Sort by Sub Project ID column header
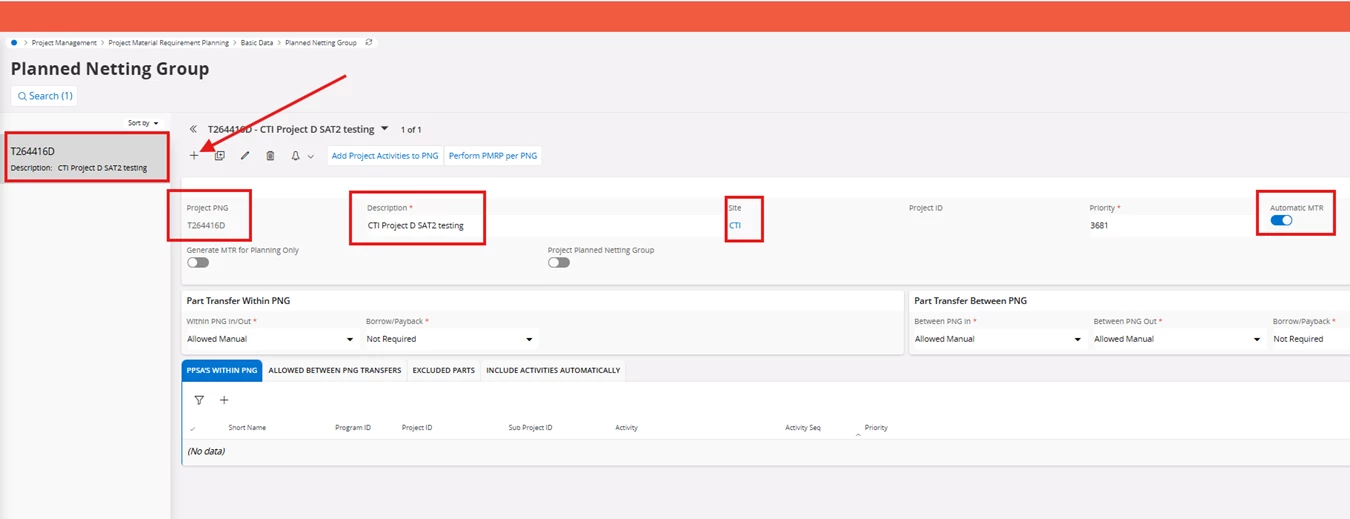 coord(530,428)
